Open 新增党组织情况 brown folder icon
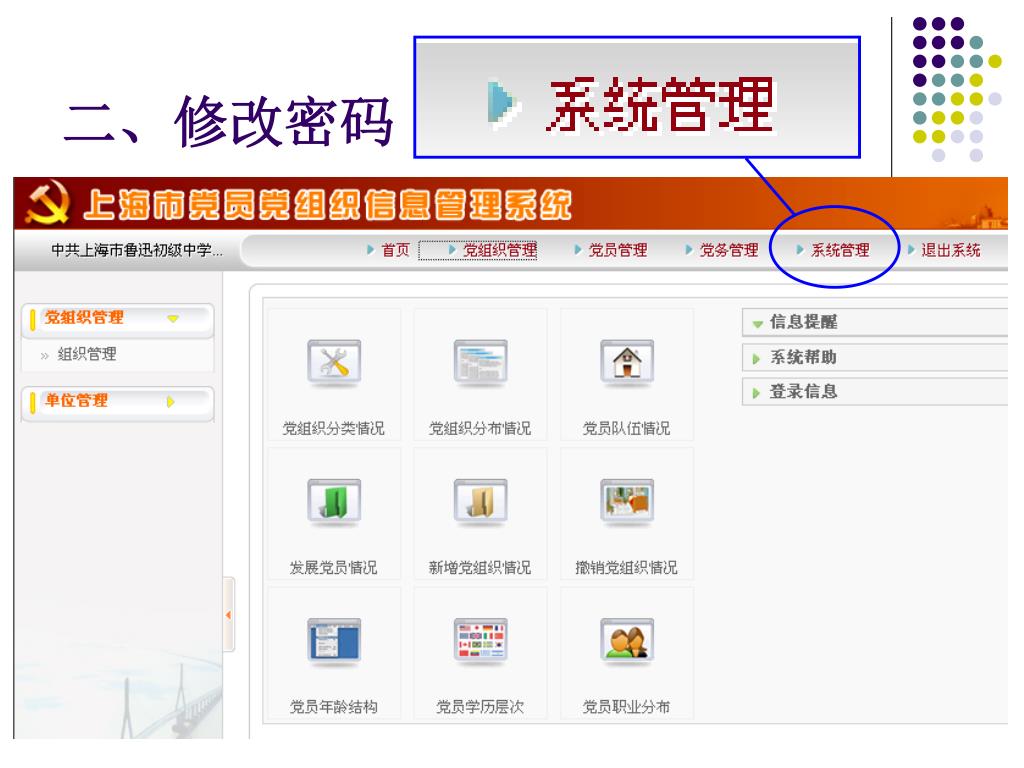This screenshot has width=1024, height=768. point(480,501)
